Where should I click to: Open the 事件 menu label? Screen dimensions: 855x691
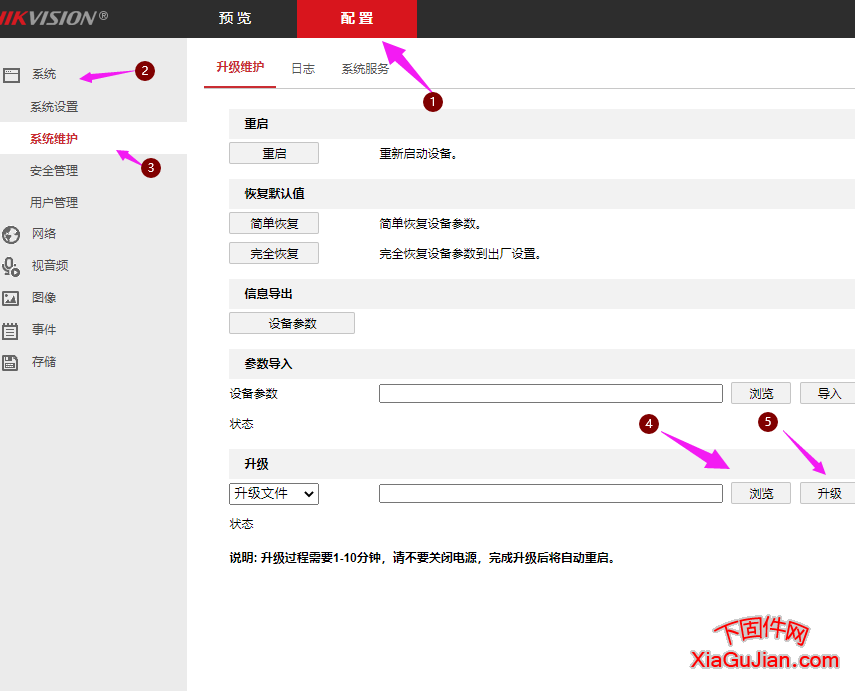(44, 330)
